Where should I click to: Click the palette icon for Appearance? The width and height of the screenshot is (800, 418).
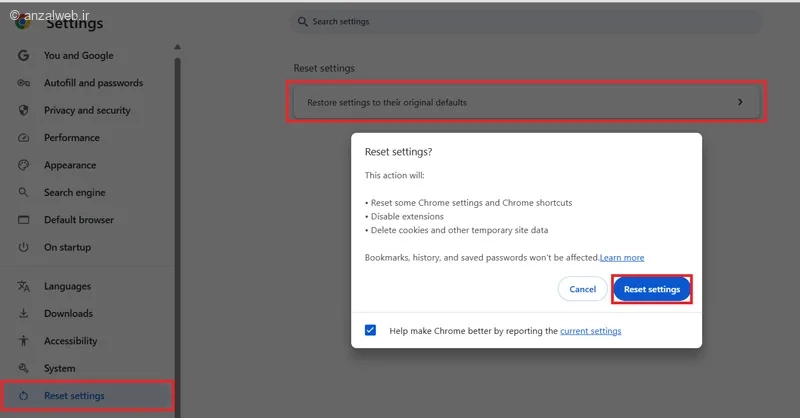[x=23, y=165]
